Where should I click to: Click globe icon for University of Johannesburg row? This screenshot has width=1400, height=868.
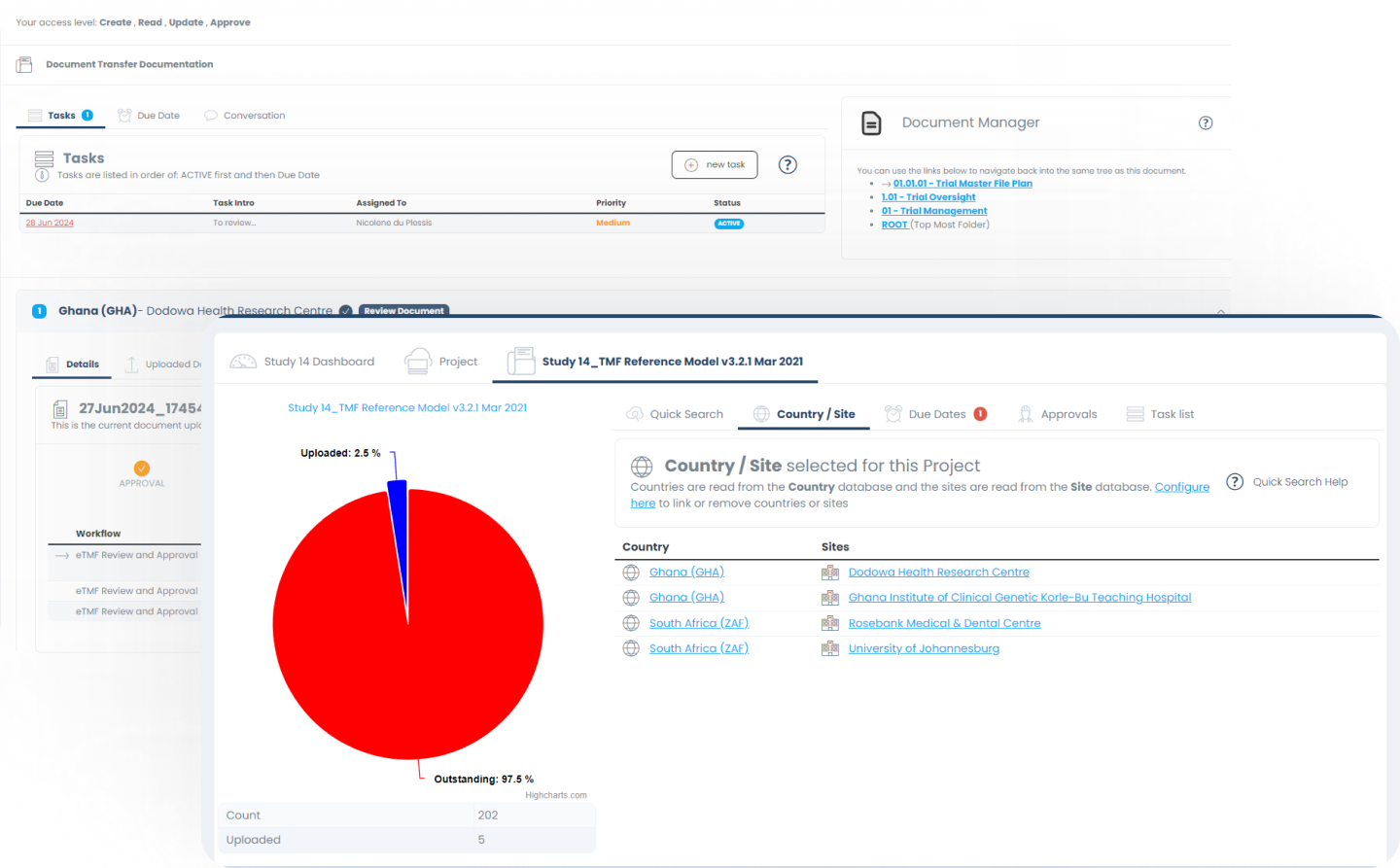pos(631,648)
